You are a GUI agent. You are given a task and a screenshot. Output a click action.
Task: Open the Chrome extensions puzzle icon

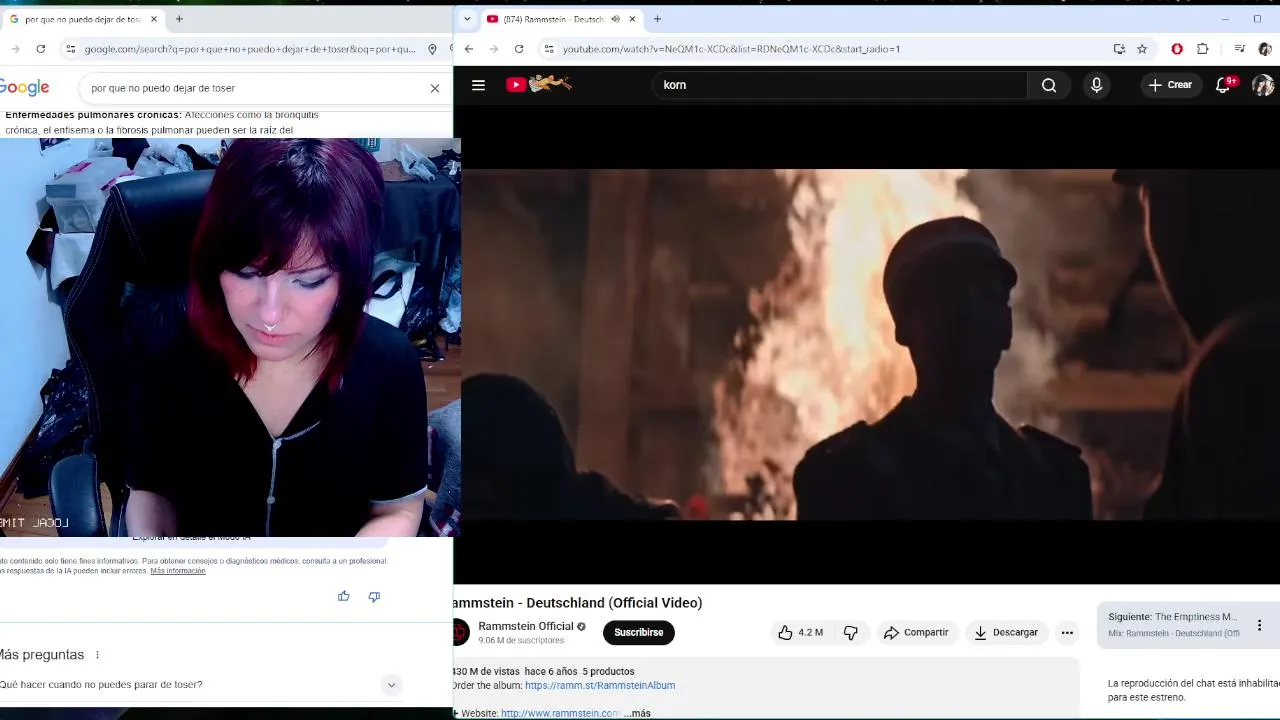pyautogui.click(x=1203, y=49)
